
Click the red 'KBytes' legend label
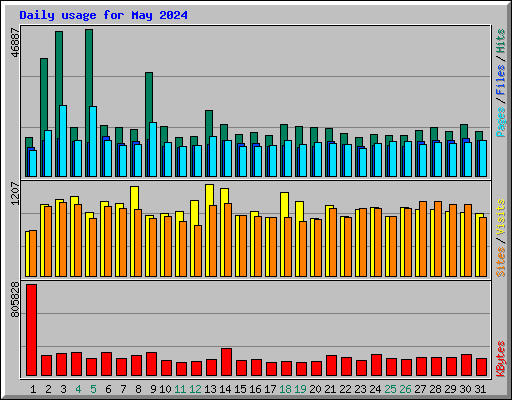pyautogui.click(x=501, y=359)
